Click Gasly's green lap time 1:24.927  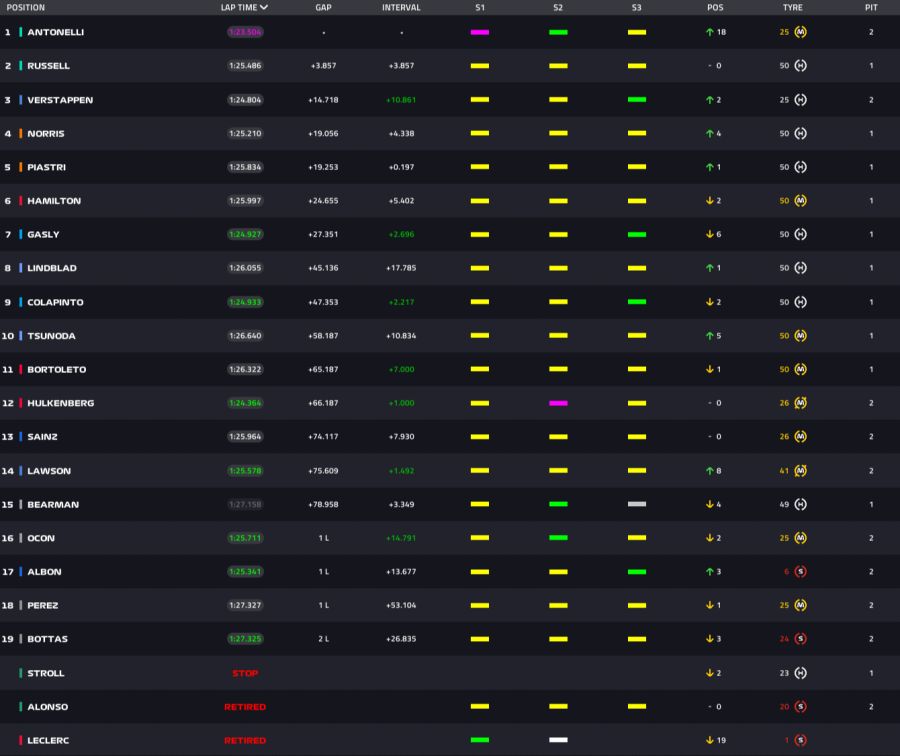coord(245,234)
